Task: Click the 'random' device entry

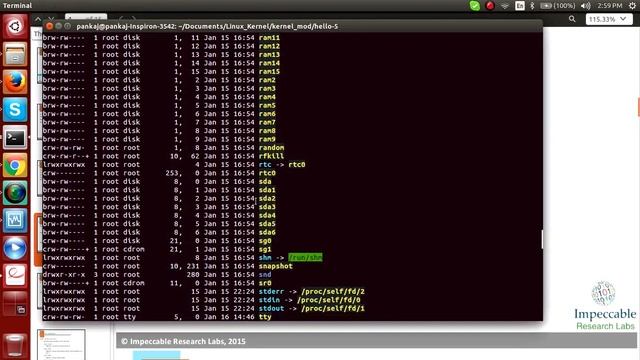Action: click(x=271, y=148)
